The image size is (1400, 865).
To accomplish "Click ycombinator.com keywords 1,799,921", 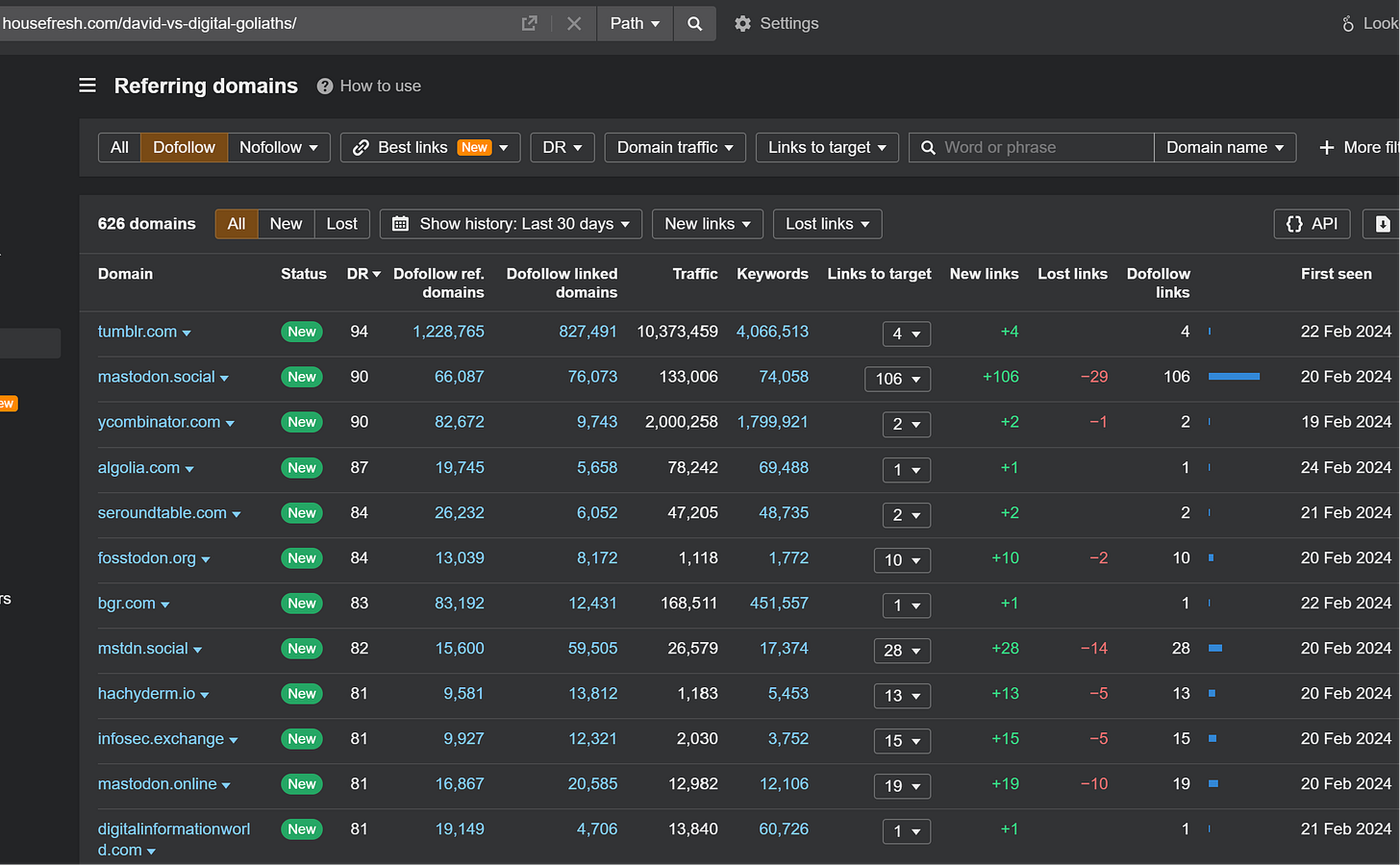I will click(x=772, y=422).
